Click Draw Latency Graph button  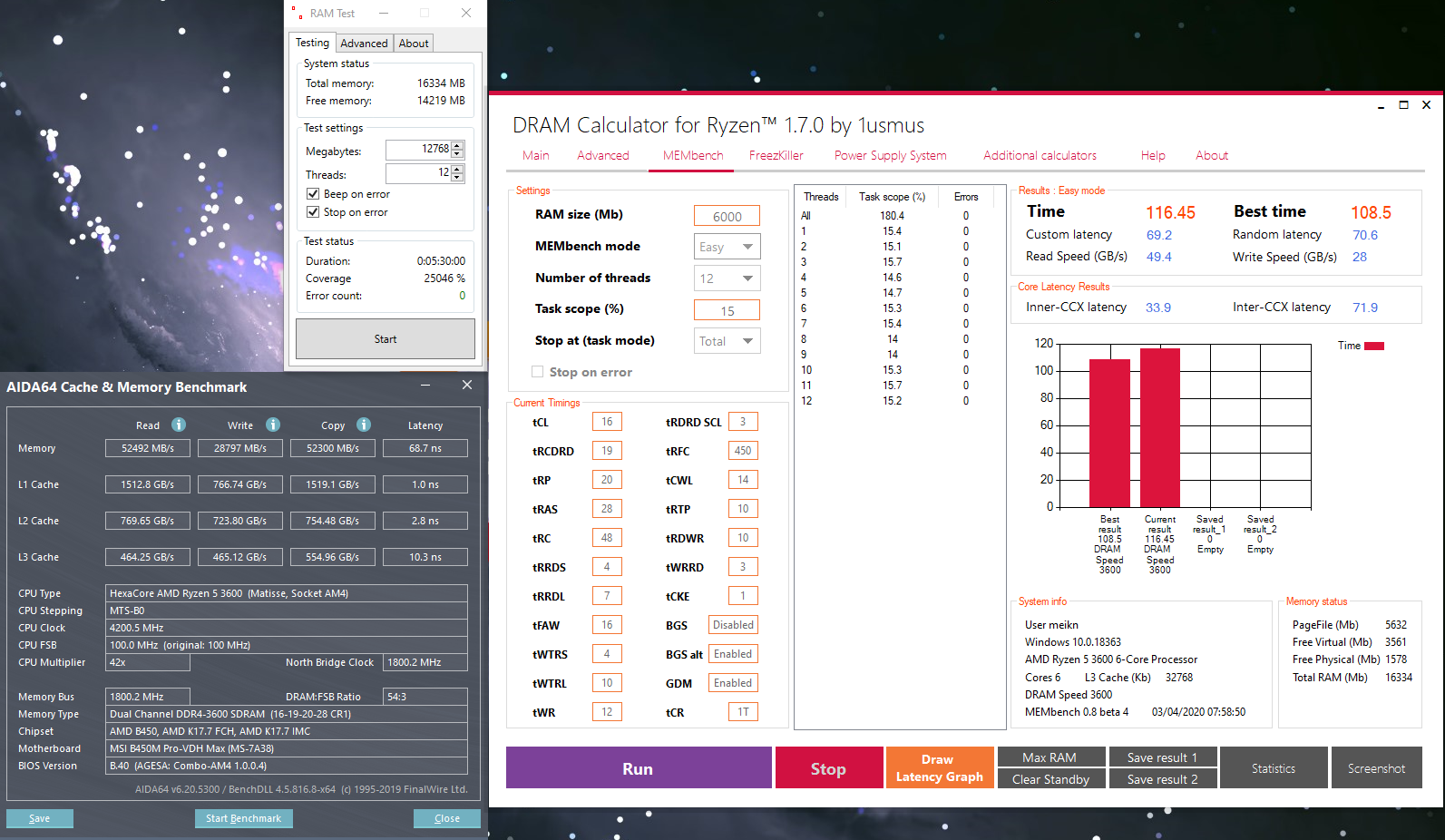(x=940, y=767)
